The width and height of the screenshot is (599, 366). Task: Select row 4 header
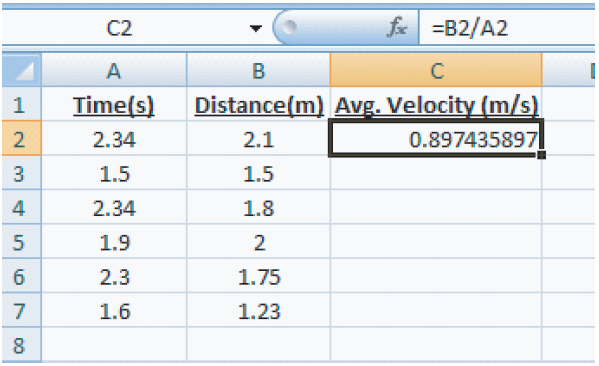21,207
